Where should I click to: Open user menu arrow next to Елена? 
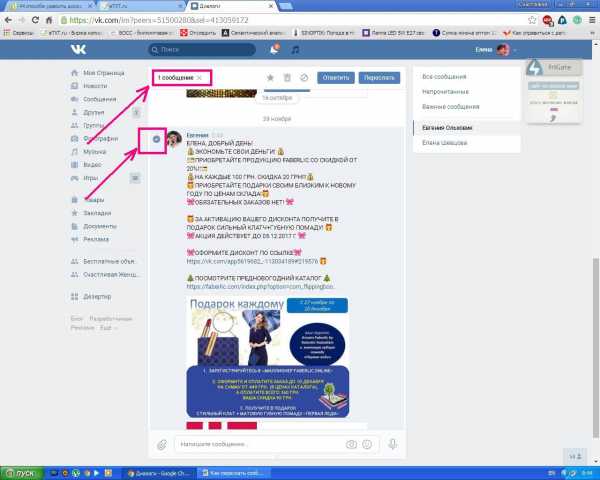tap(515, 50)
